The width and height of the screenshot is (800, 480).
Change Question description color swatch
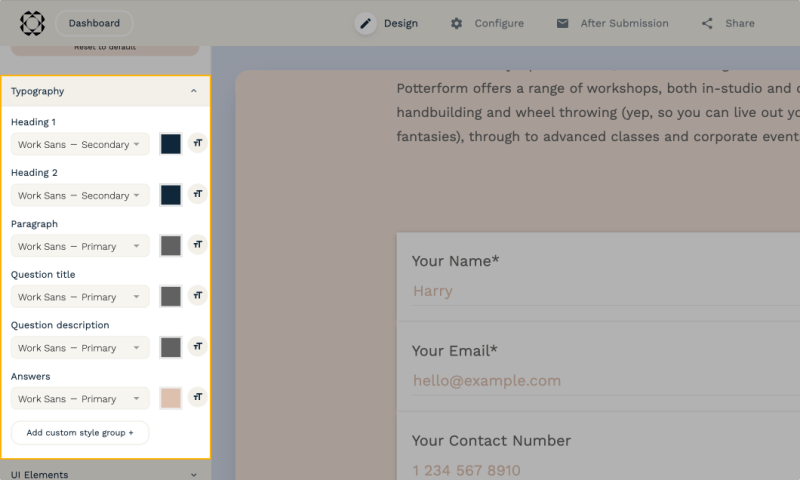170,347
